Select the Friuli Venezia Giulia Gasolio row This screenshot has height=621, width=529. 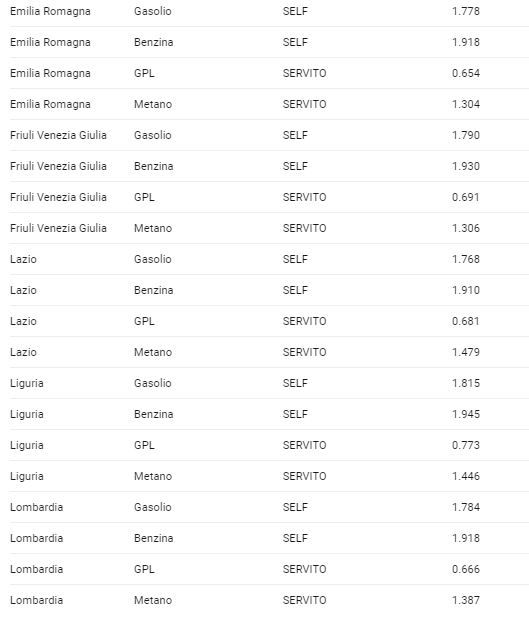point(269,135)
